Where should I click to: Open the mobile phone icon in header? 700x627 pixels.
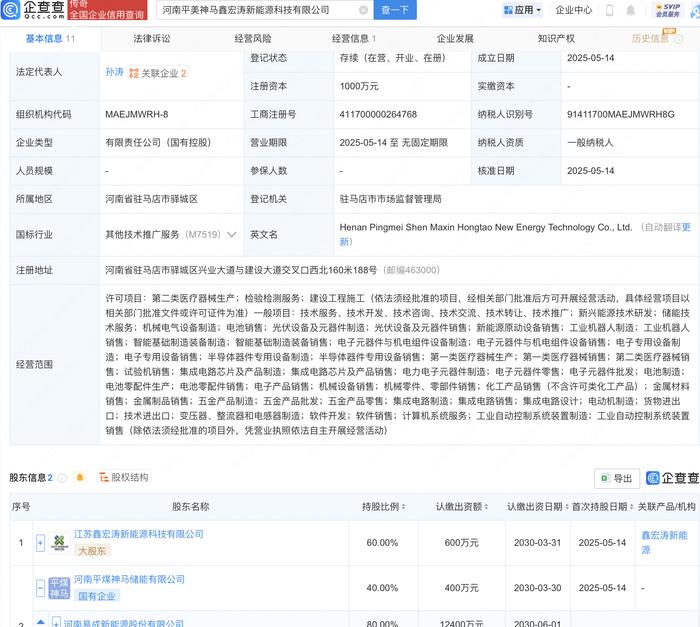tap(609, 10)
